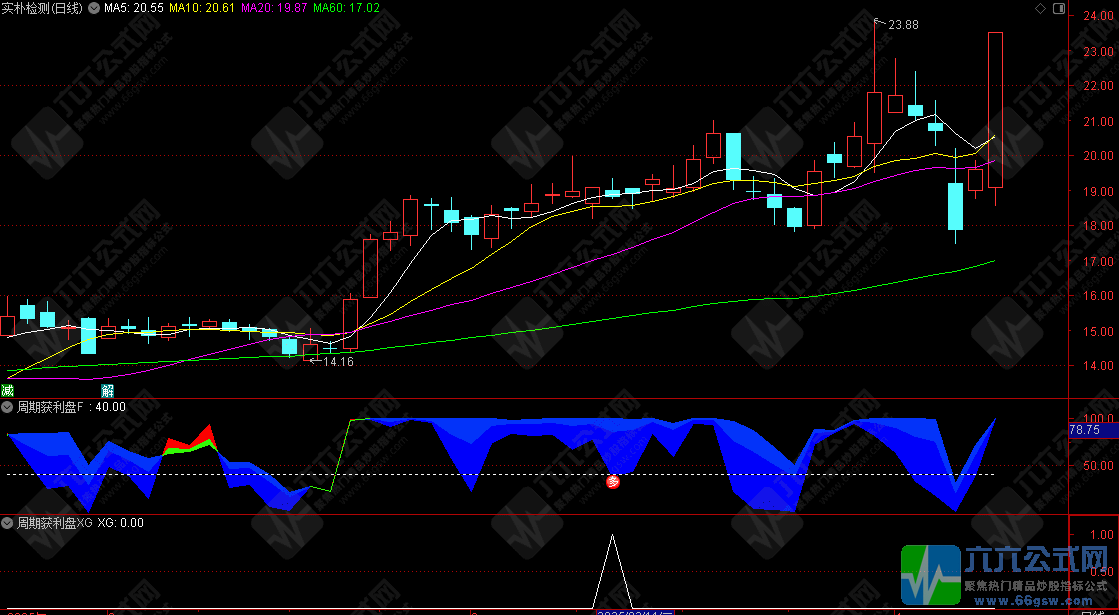Click the 78.75 indicator value tag
The height and width of the screenshot is (615, 1119).
click(x=1086, y=430)
